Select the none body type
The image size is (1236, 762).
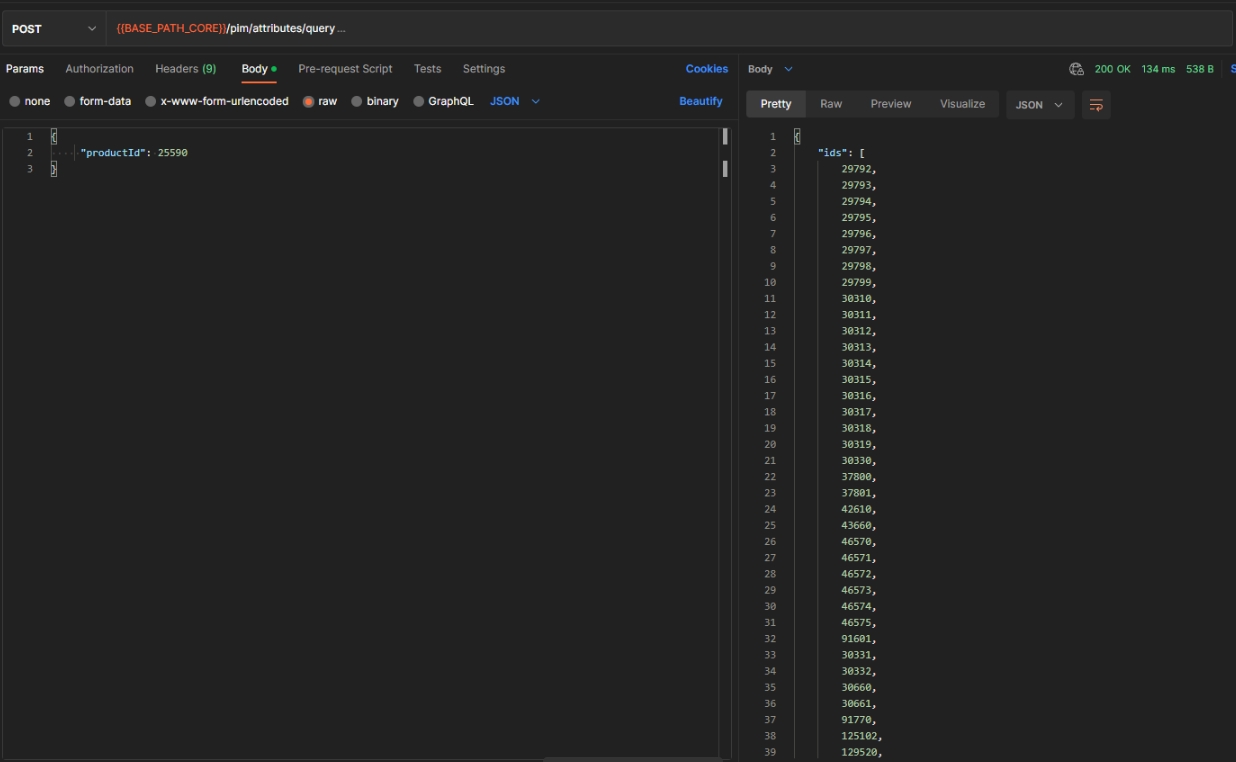(30, 101)
